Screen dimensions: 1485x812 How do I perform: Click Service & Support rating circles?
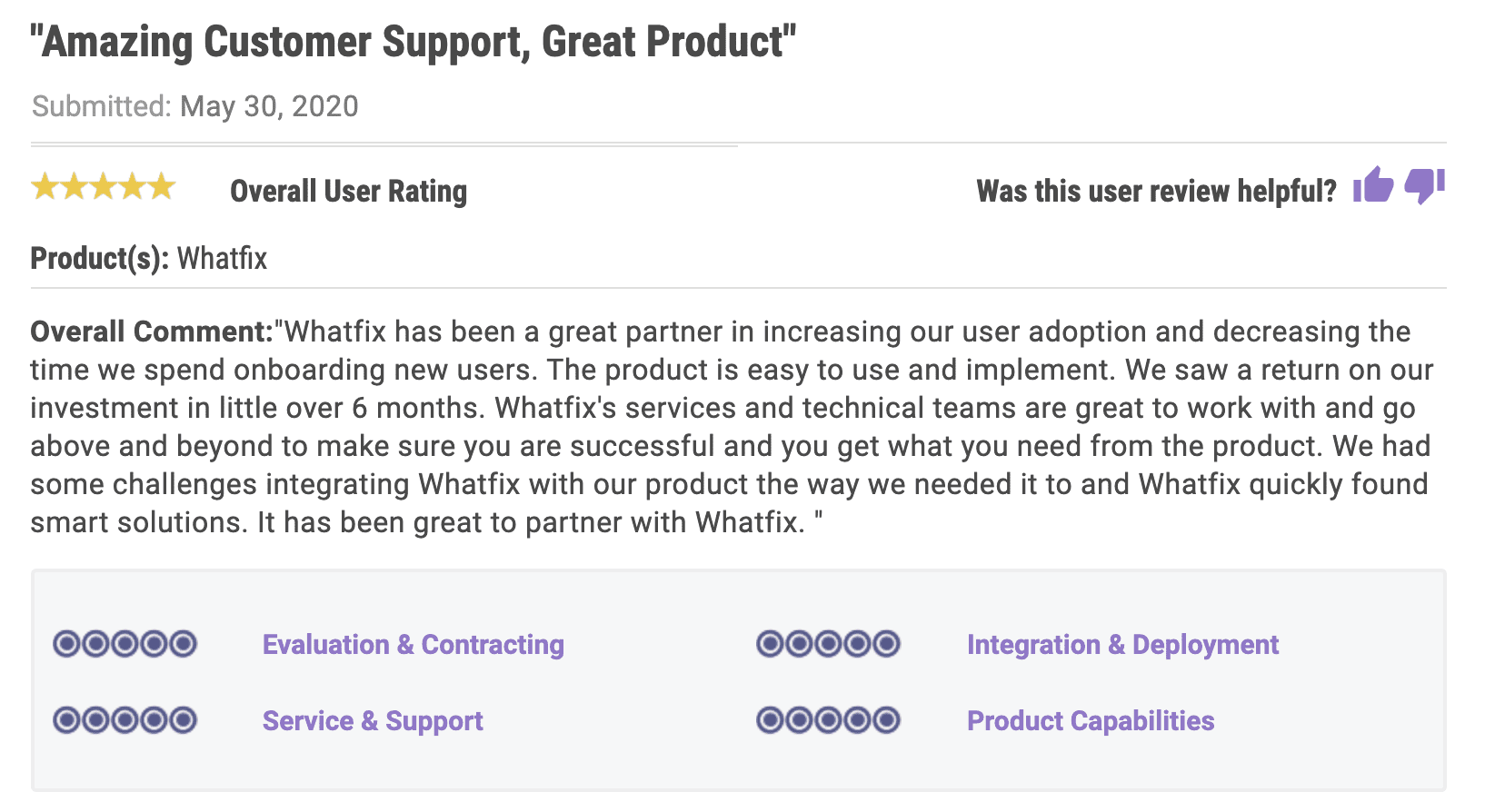(125, 720)
